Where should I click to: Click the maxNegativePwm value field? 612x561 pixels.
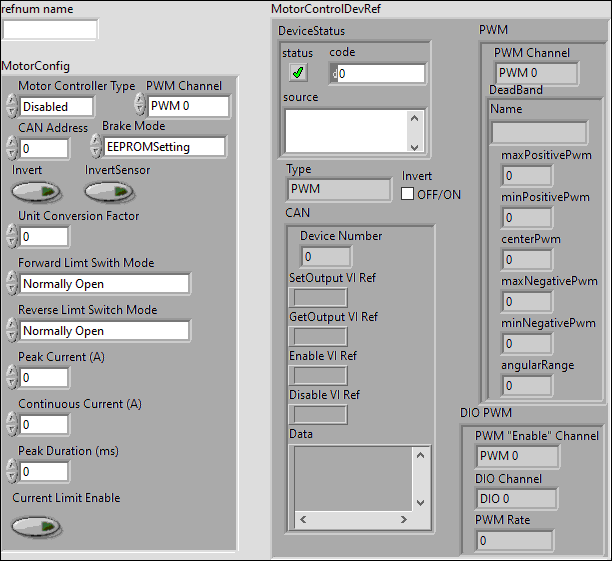click(527, 301)
